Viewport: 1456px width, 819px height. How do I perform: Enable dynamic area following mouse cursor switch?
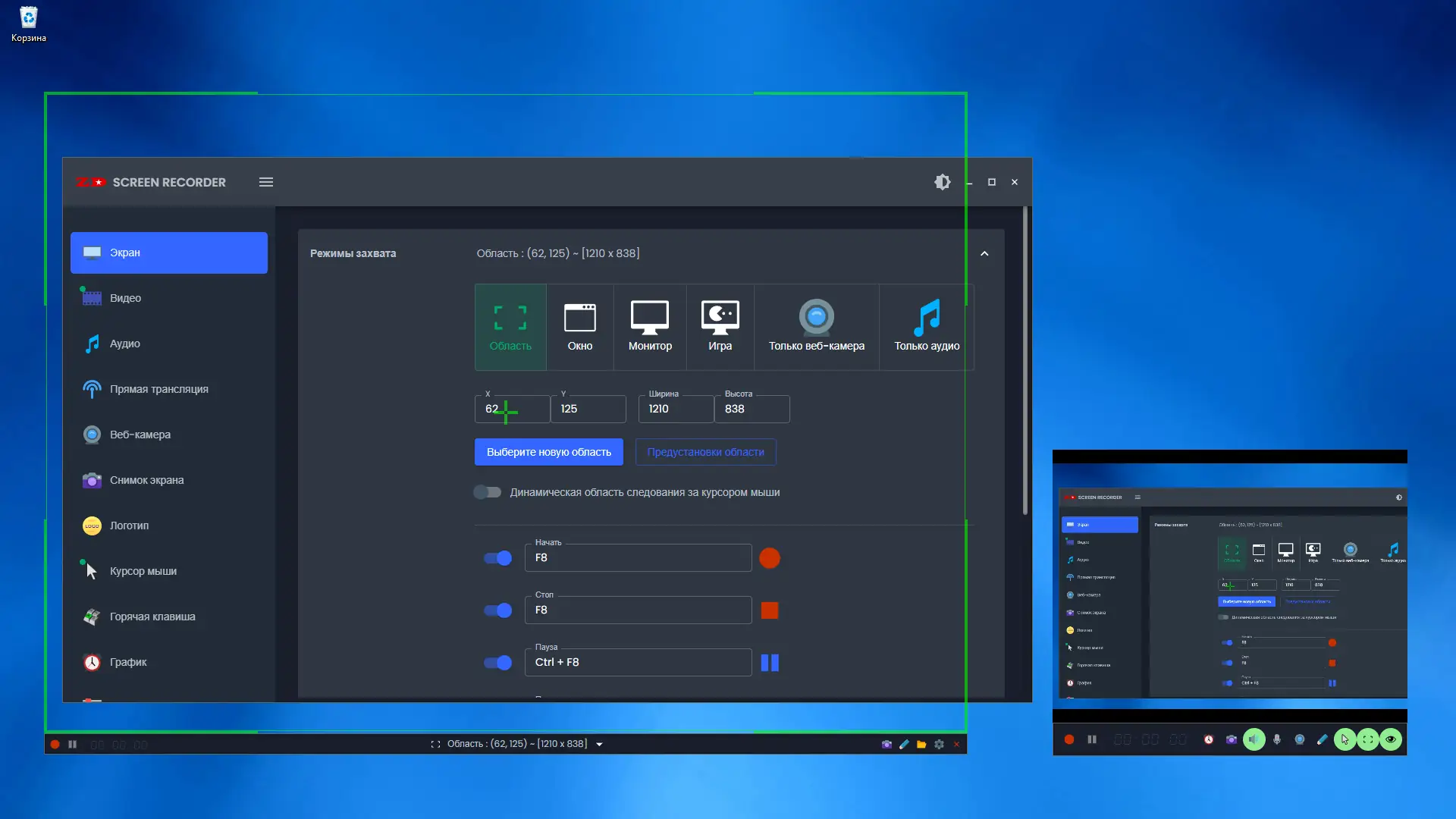(488, 492)
